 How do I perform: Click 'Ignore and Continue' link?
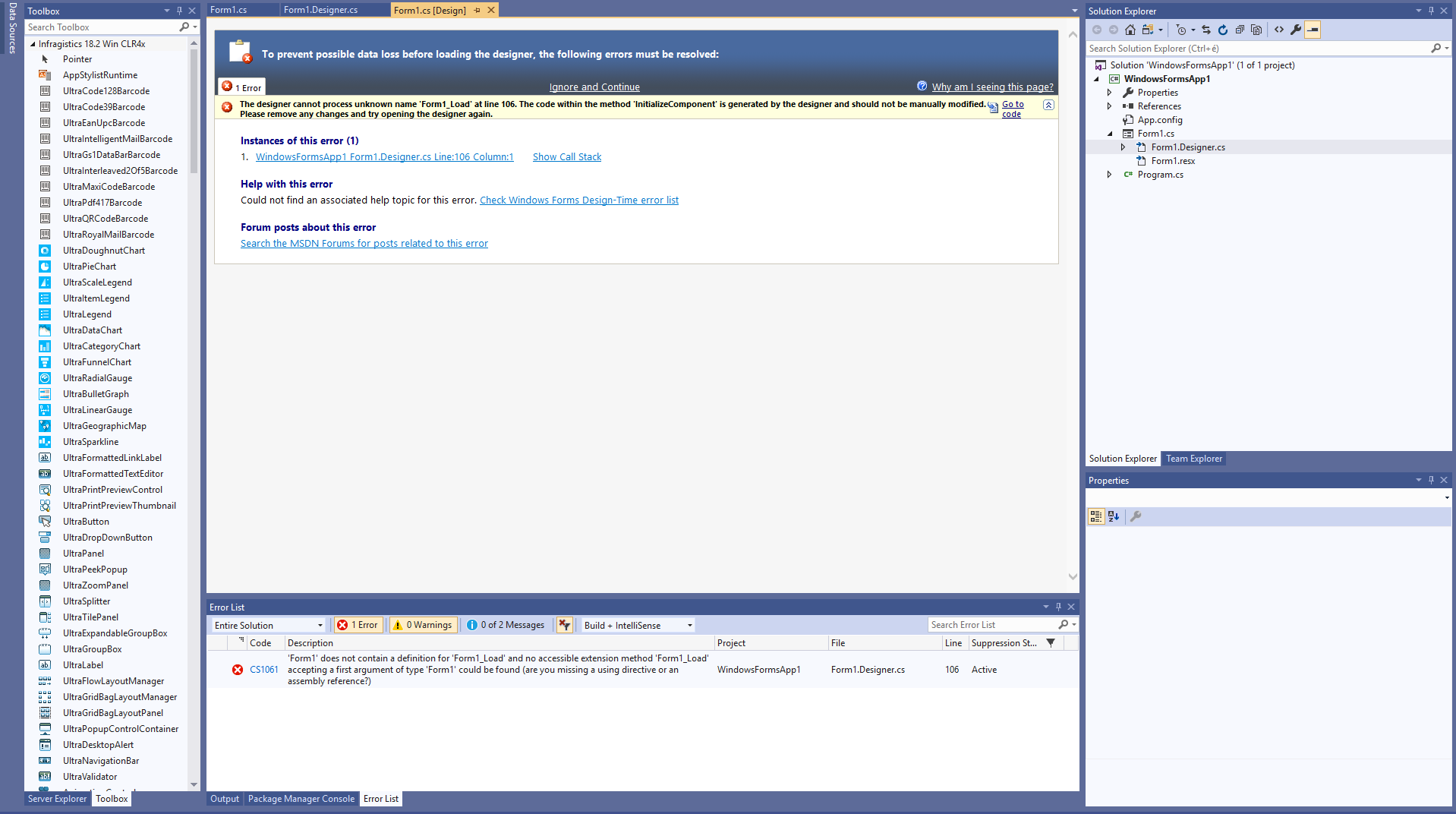point(594,87)
